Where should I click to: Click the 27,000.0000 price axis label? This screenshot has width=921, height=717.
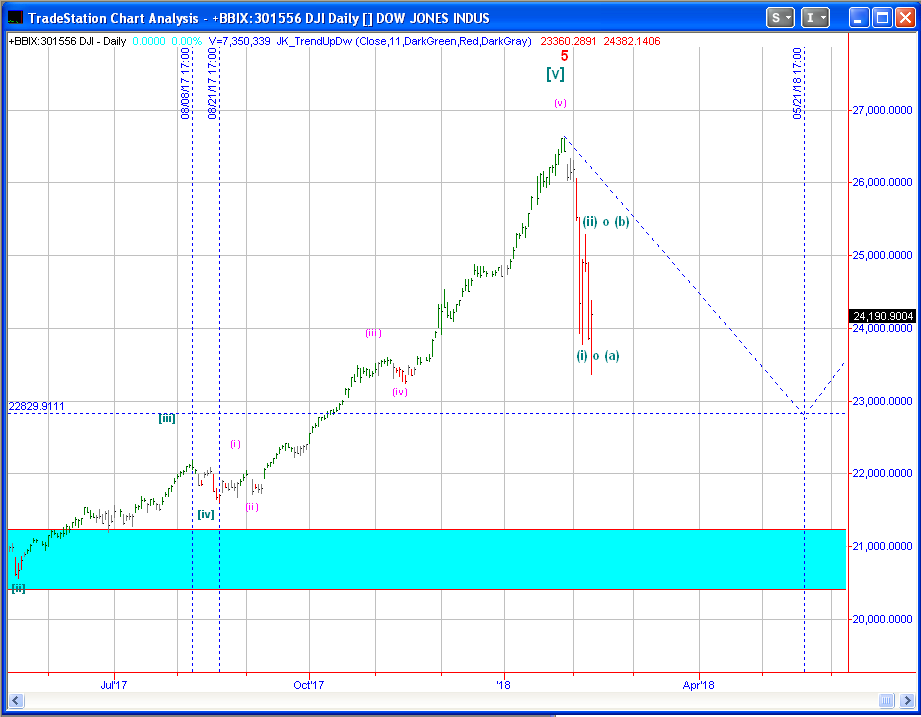pyautogui.click(x=883, y=110)
